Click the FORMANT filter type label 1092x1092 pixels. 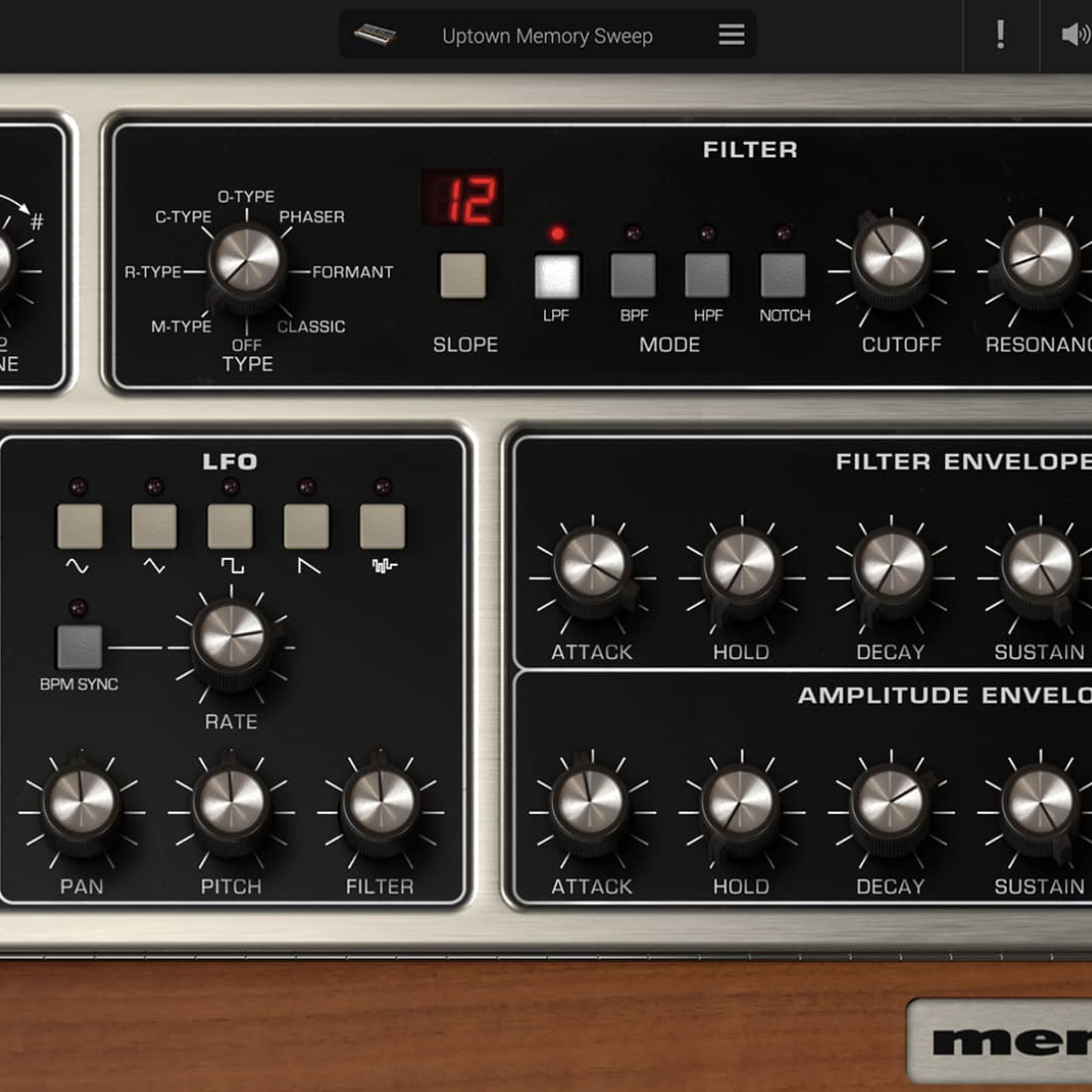coord(352,272)
